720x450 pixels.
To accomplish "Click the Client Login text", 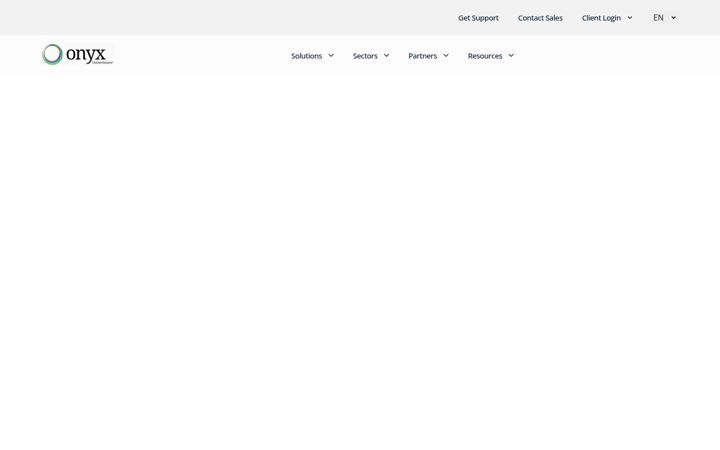I will click(601, 18).
